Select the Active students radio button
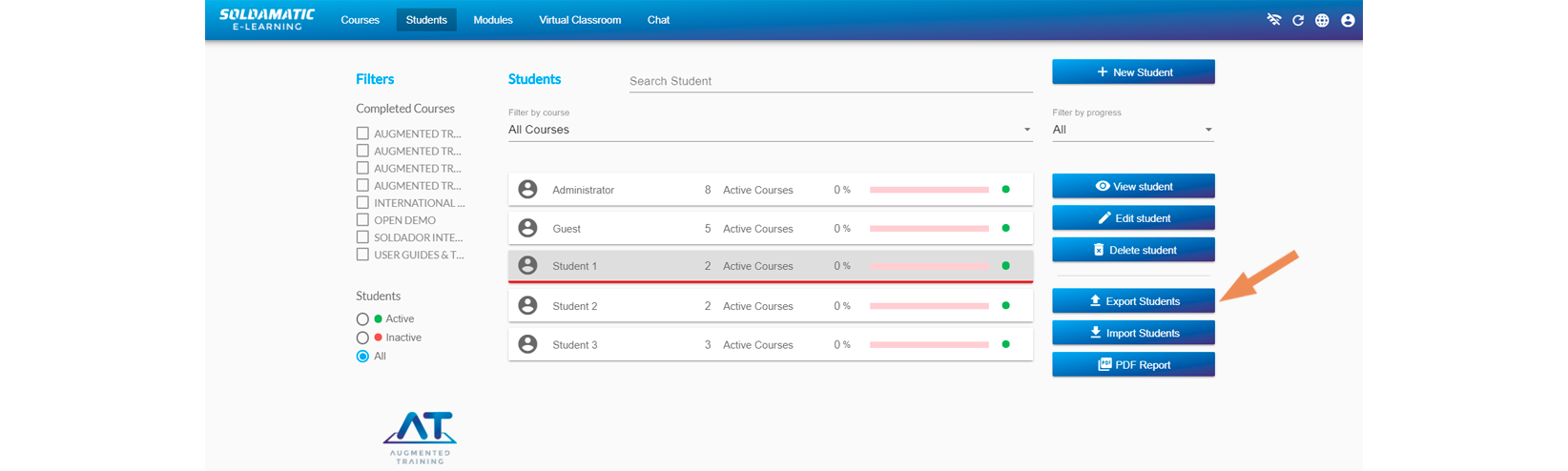Screen dimensions: 1568x471 pos(362,319)
